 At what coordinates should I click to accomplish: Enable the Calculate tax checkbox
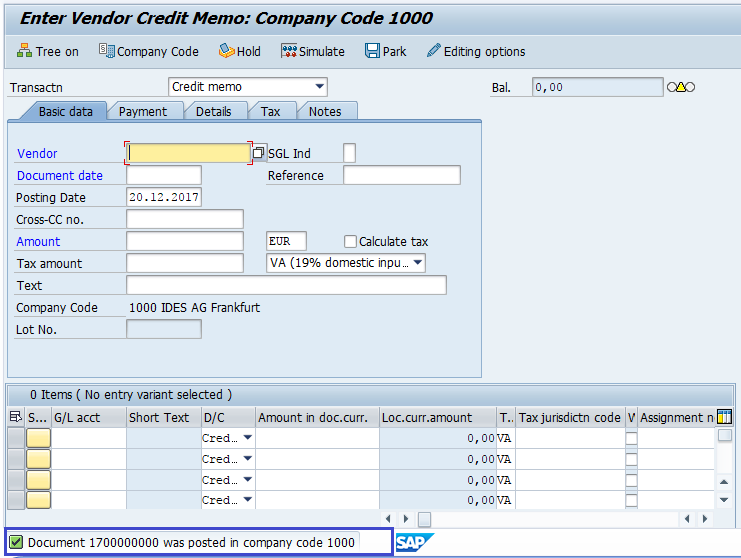(350, 241)
